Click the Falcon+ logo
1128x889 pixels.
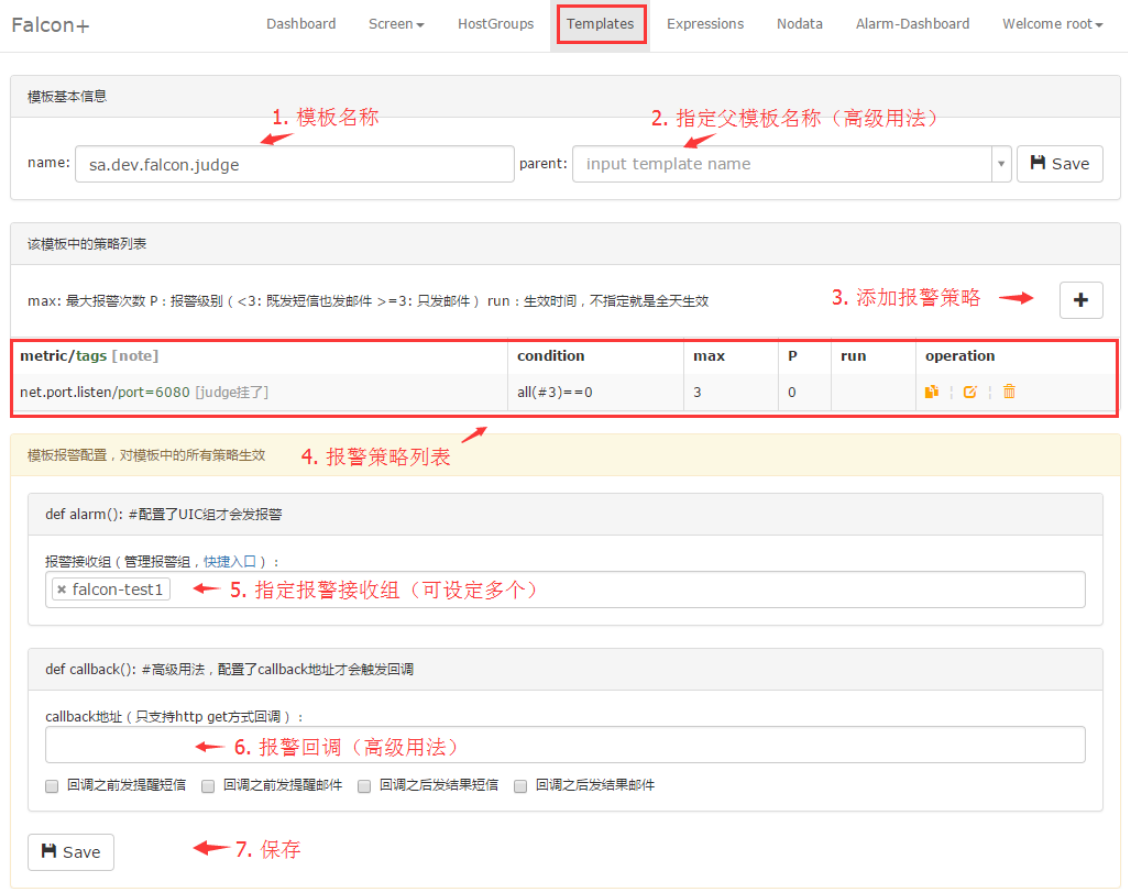point(50,24)
